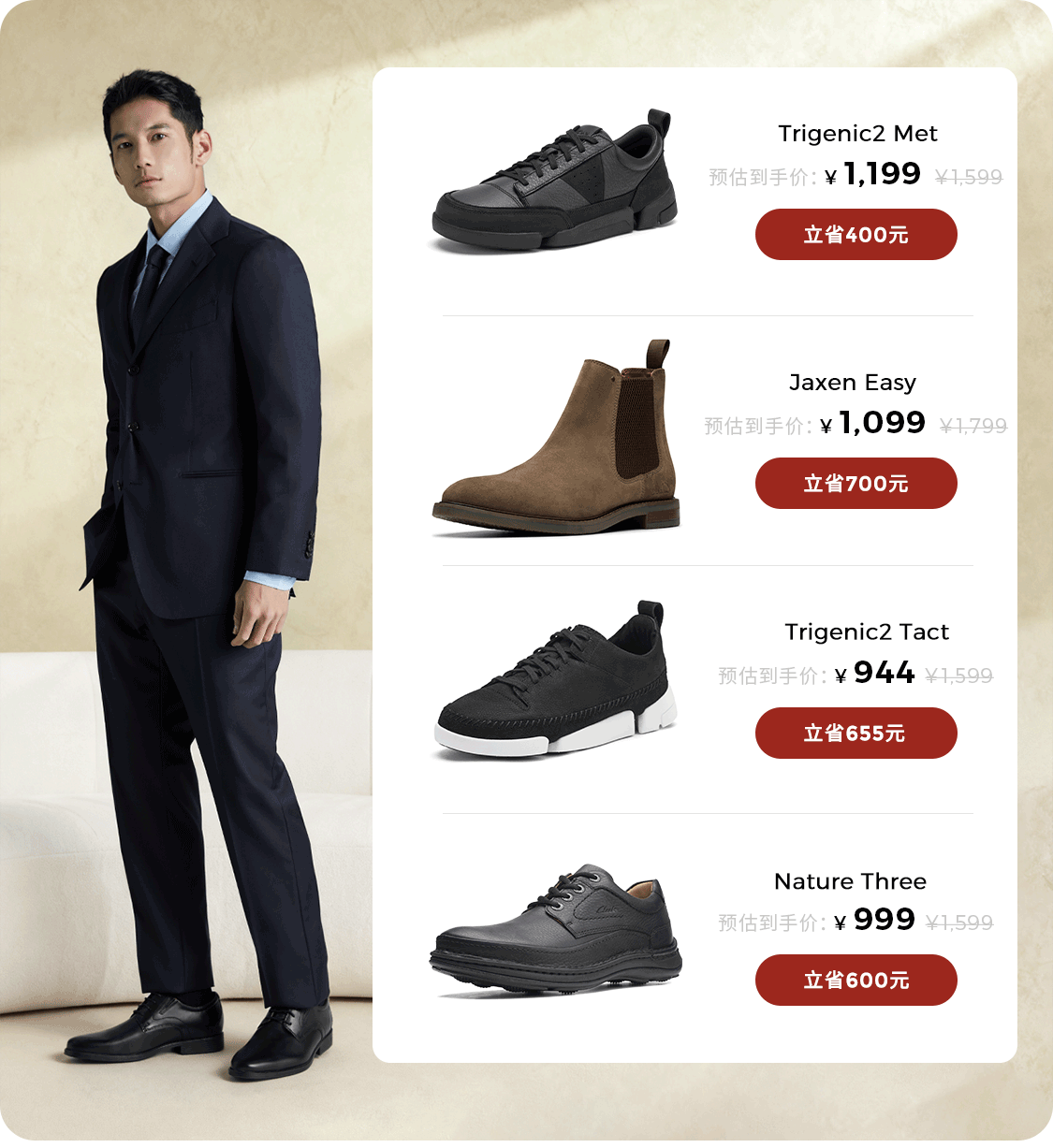The height and width of the screenshot is (1148, 1053).
Task: Open the Jaxen Easy brown boot image
Action: tap(556, 438)
